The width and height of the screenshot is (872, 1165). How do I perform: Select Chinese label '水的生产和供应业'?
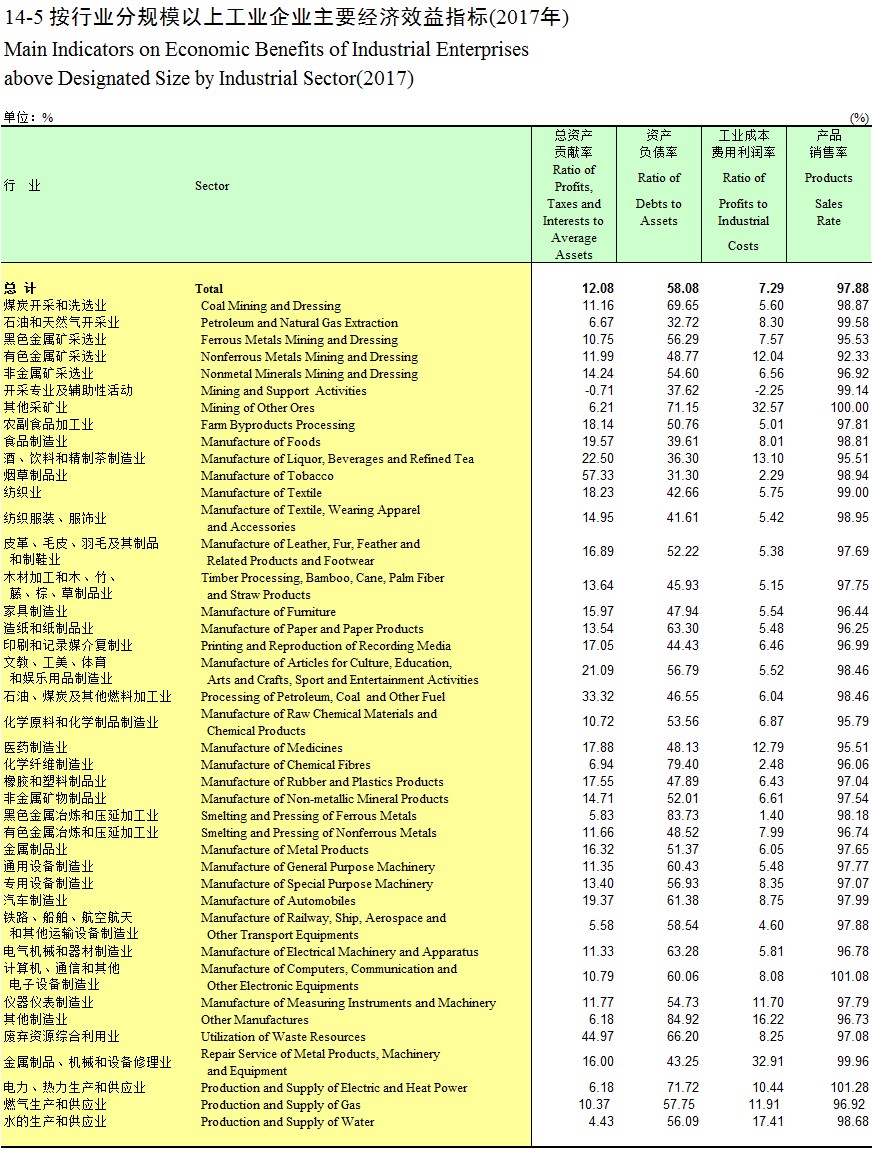click(x=55, y=1122)
